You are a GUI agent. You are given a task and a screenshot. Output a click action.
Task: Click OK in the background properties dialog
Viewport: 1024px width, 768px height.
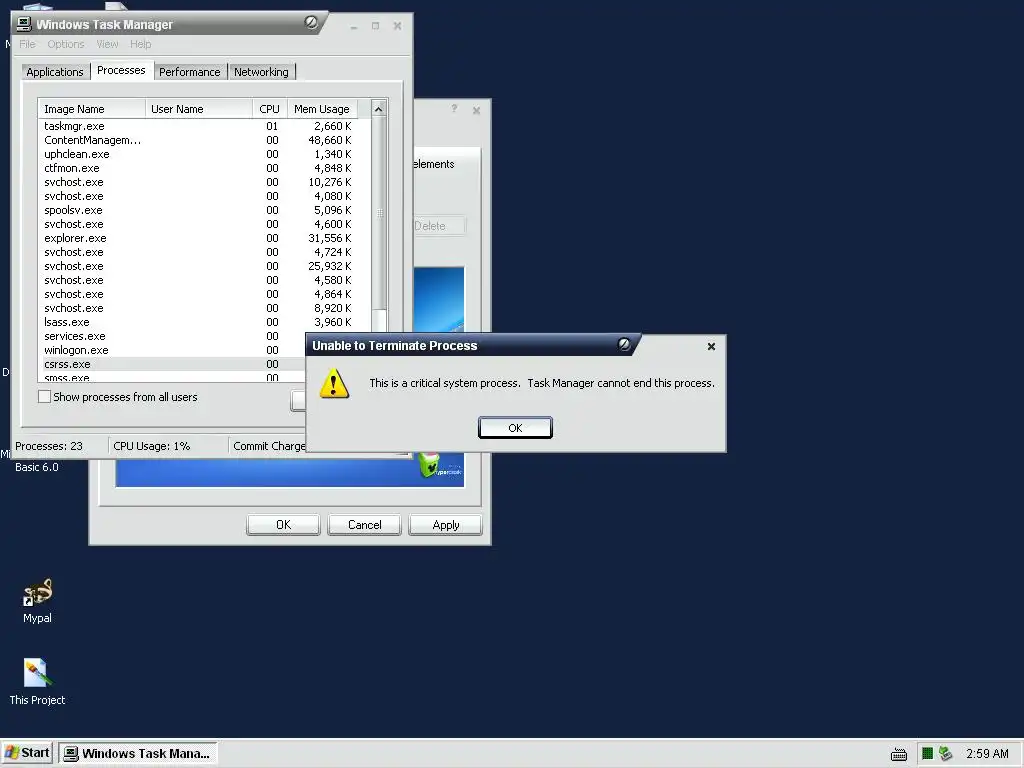(283, 525)
